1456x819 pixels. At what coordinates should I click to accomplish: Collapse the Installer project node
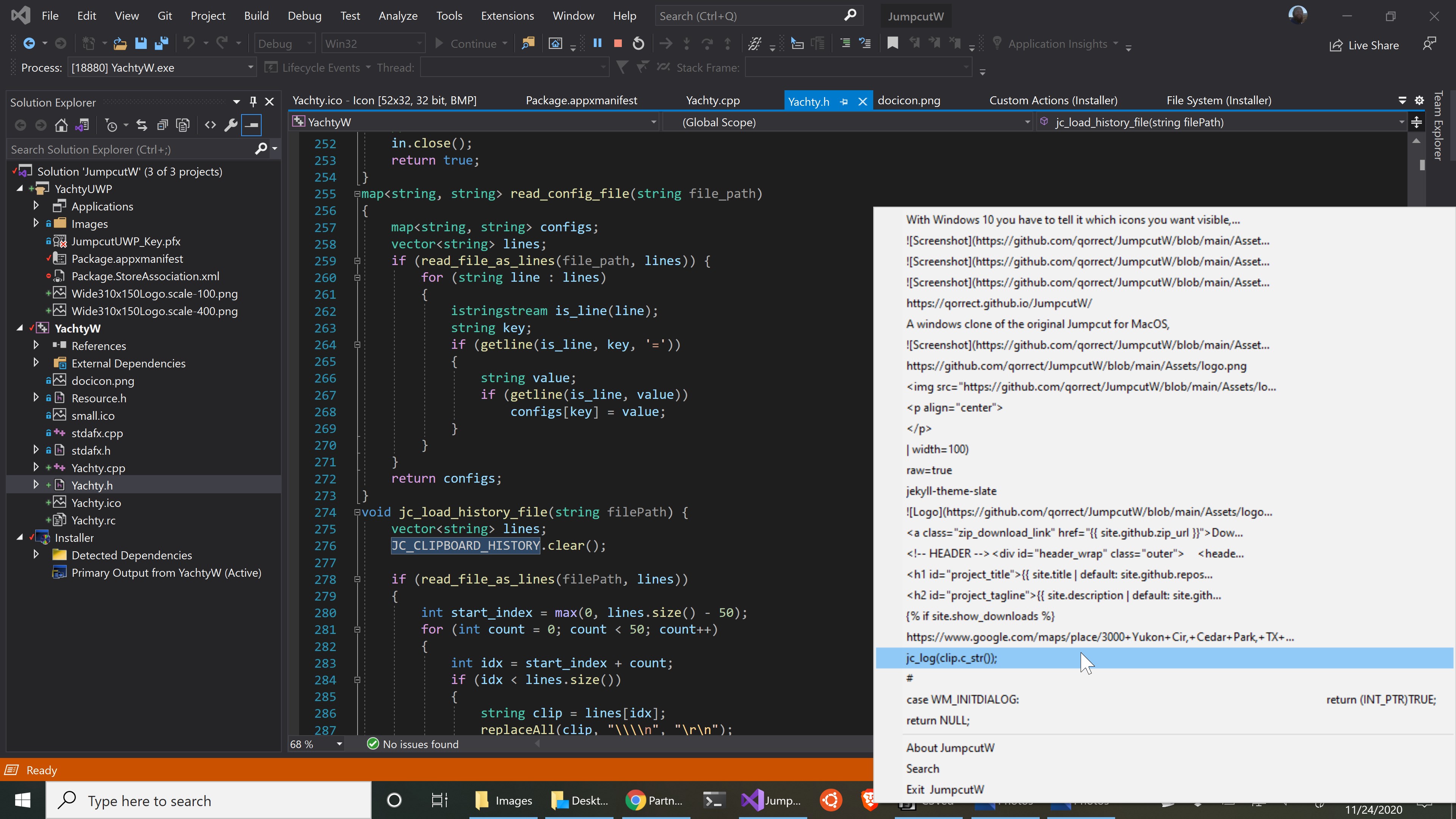(20, 538)
